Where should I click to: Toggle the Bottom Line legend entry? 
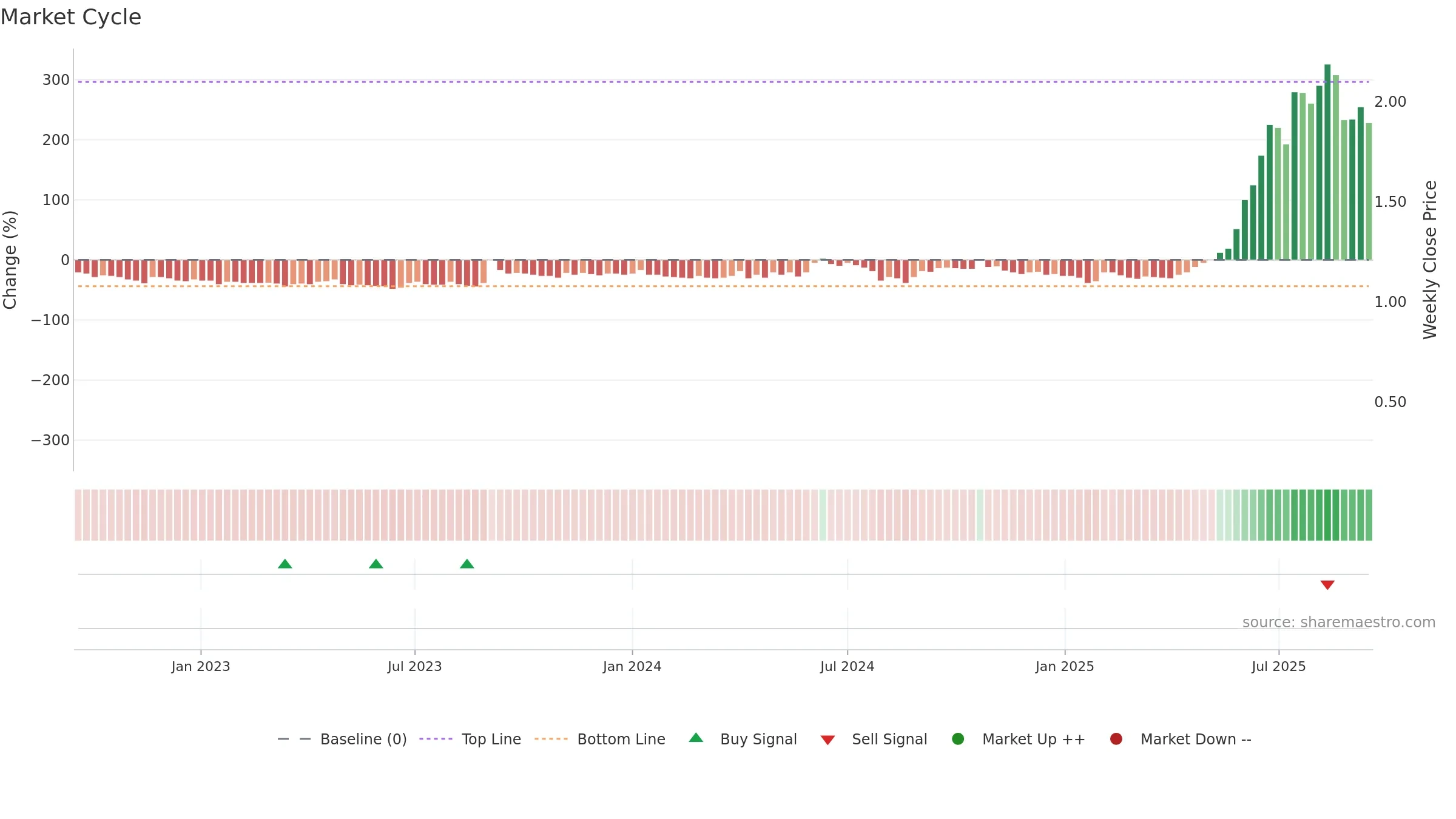[x=600, y=739]
